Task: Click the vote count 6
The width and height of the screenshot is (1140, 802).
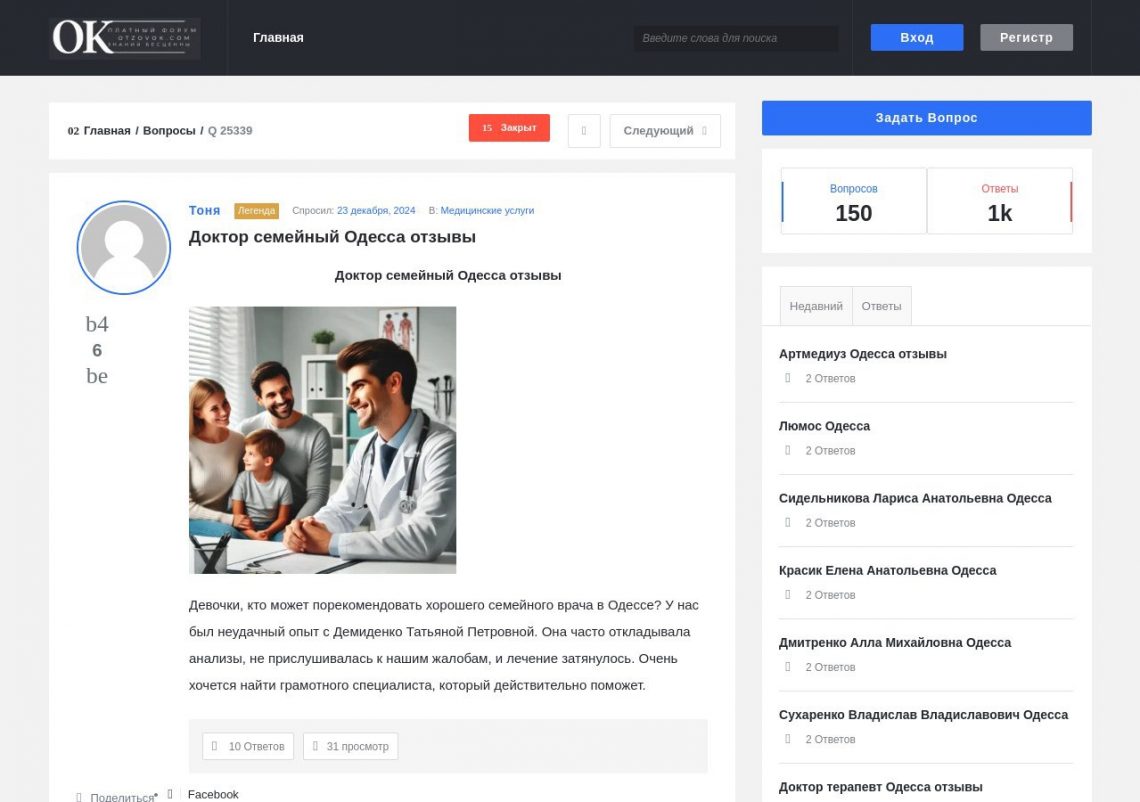Action: (x=97, y=350)
